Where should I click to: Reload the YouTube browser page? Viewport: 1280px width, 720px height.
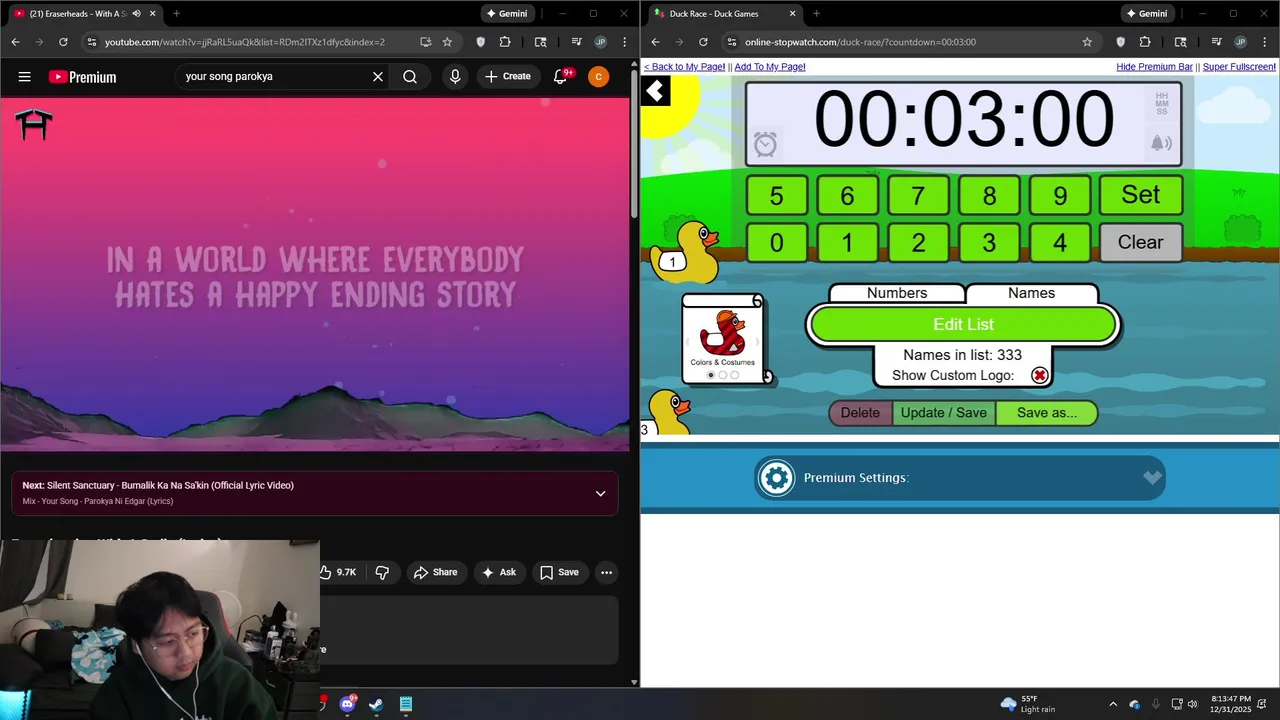click(63, 42)
